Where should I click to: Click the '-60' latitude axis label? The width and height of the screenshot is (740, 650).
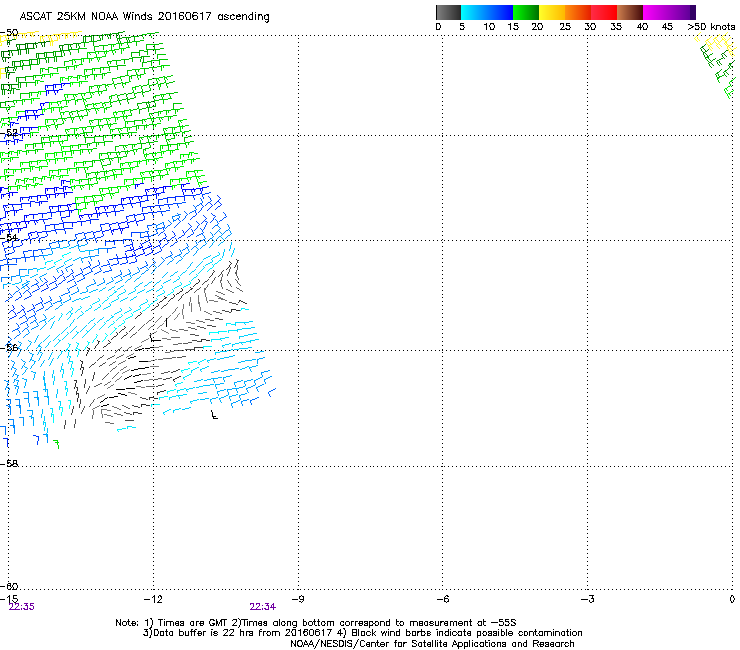(9, 586)
